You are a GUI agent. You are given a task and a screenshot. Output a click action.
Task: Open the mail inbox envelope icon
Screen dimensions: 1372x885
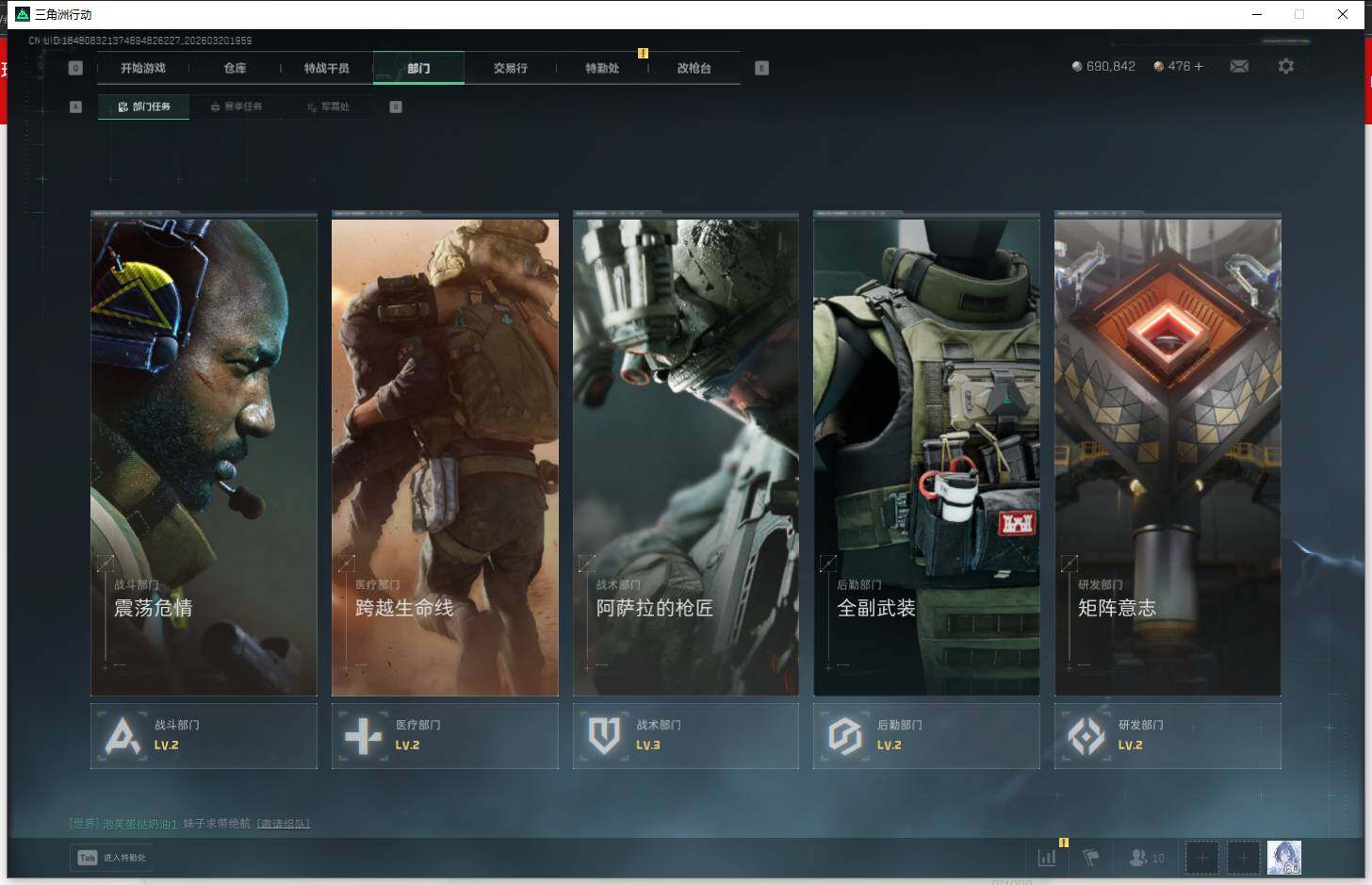click(x=1239, y=66)
